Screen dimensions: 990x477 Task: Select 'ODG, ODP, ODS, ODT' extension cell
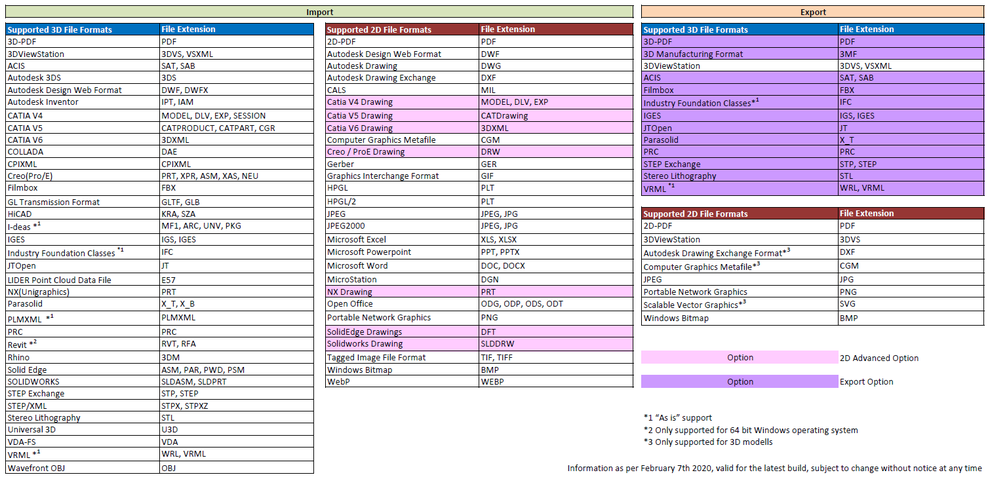556,304
